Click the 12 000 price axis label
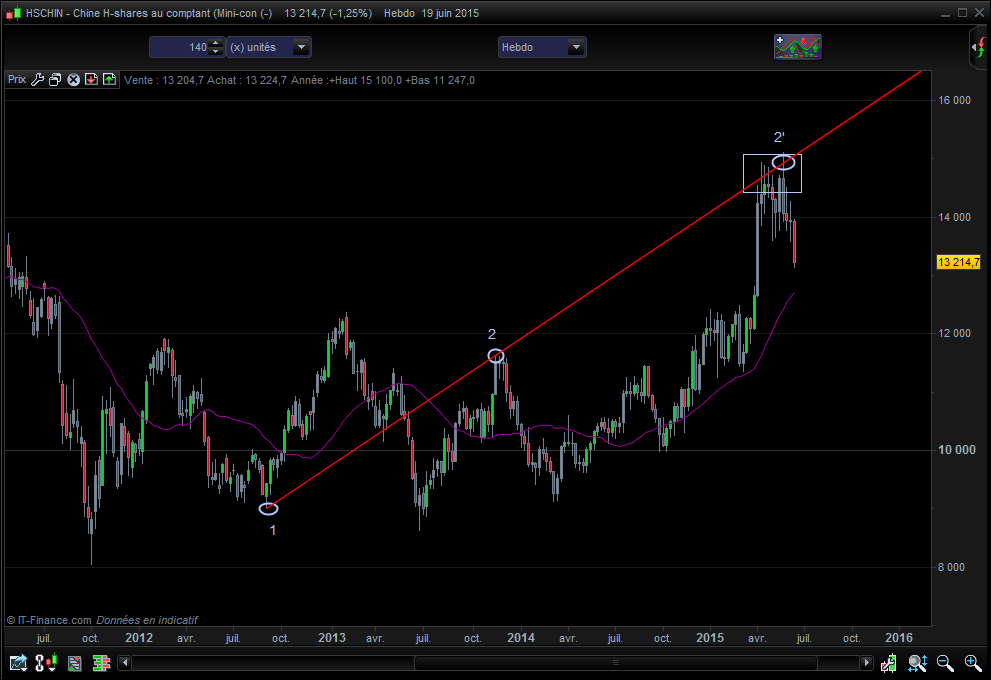Screen dimensions: 991x680 point(954,334)
